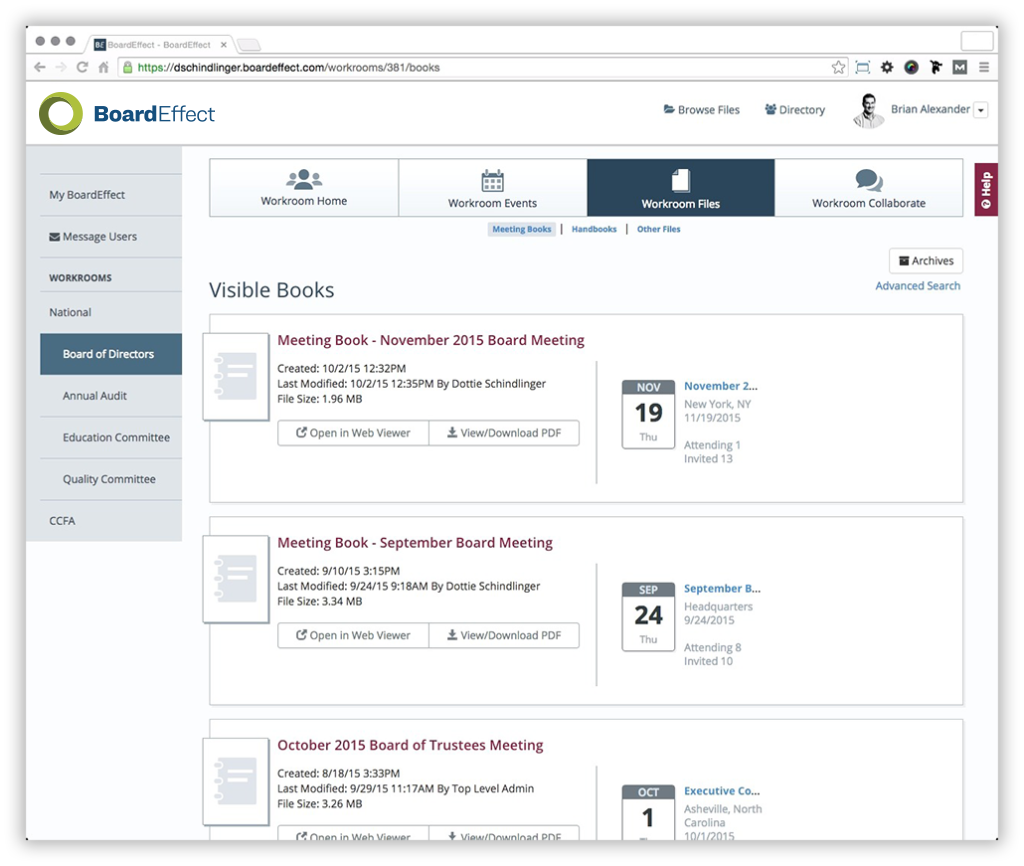The height and width of the screenshot is (866, 1024).
Task: Open the Directory via its people icon
Action: (x=769, y=110)
